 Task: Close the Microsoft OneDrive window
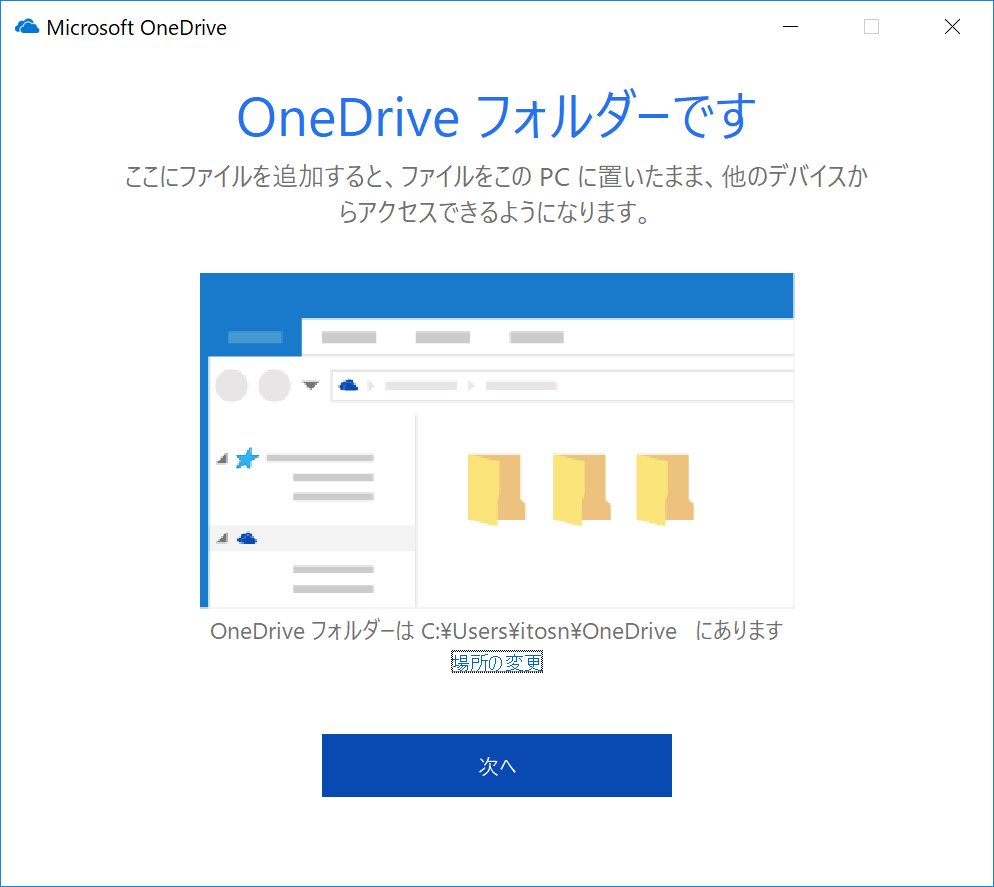(952, 27)
